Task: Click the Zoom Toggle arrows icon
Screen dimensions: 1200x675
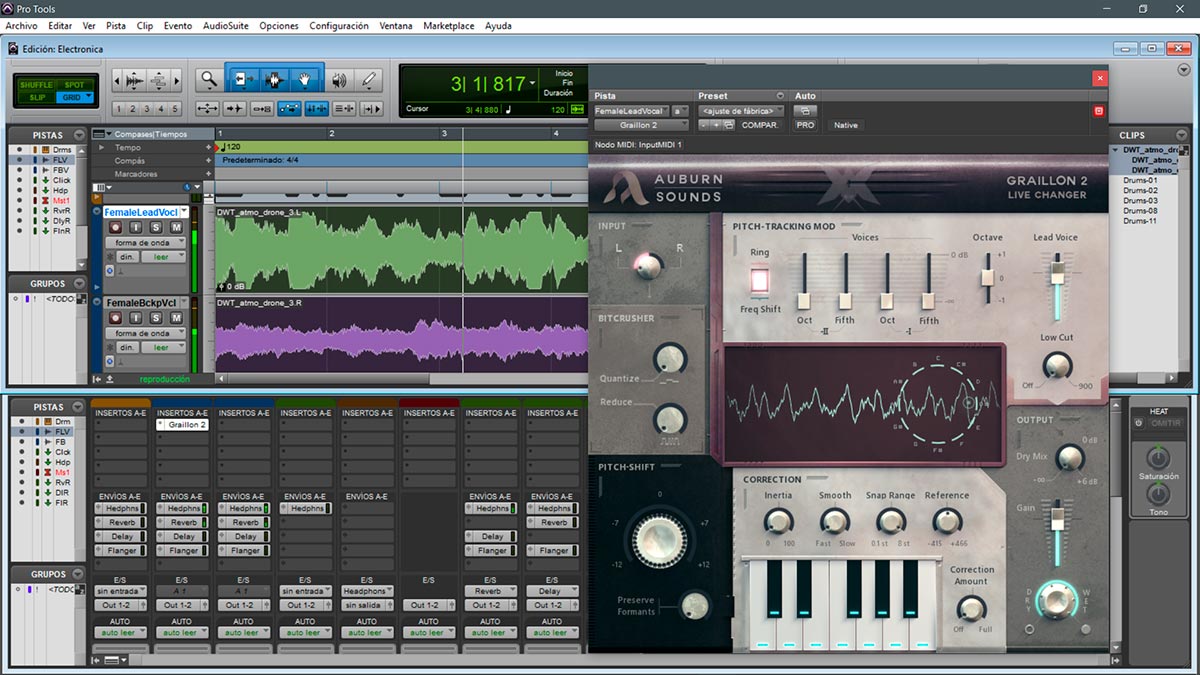Action: (208, 108)
